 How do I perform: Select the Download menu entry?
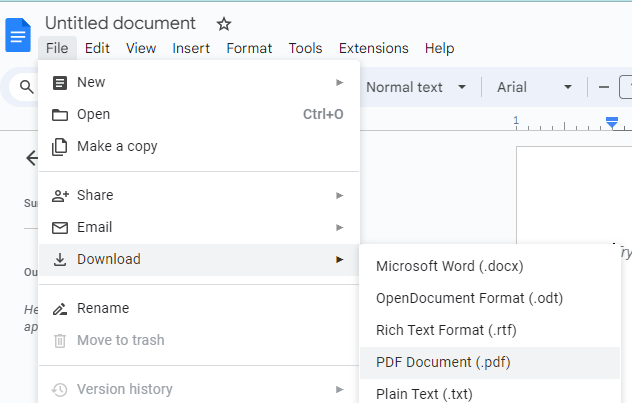tap(199, 260)
